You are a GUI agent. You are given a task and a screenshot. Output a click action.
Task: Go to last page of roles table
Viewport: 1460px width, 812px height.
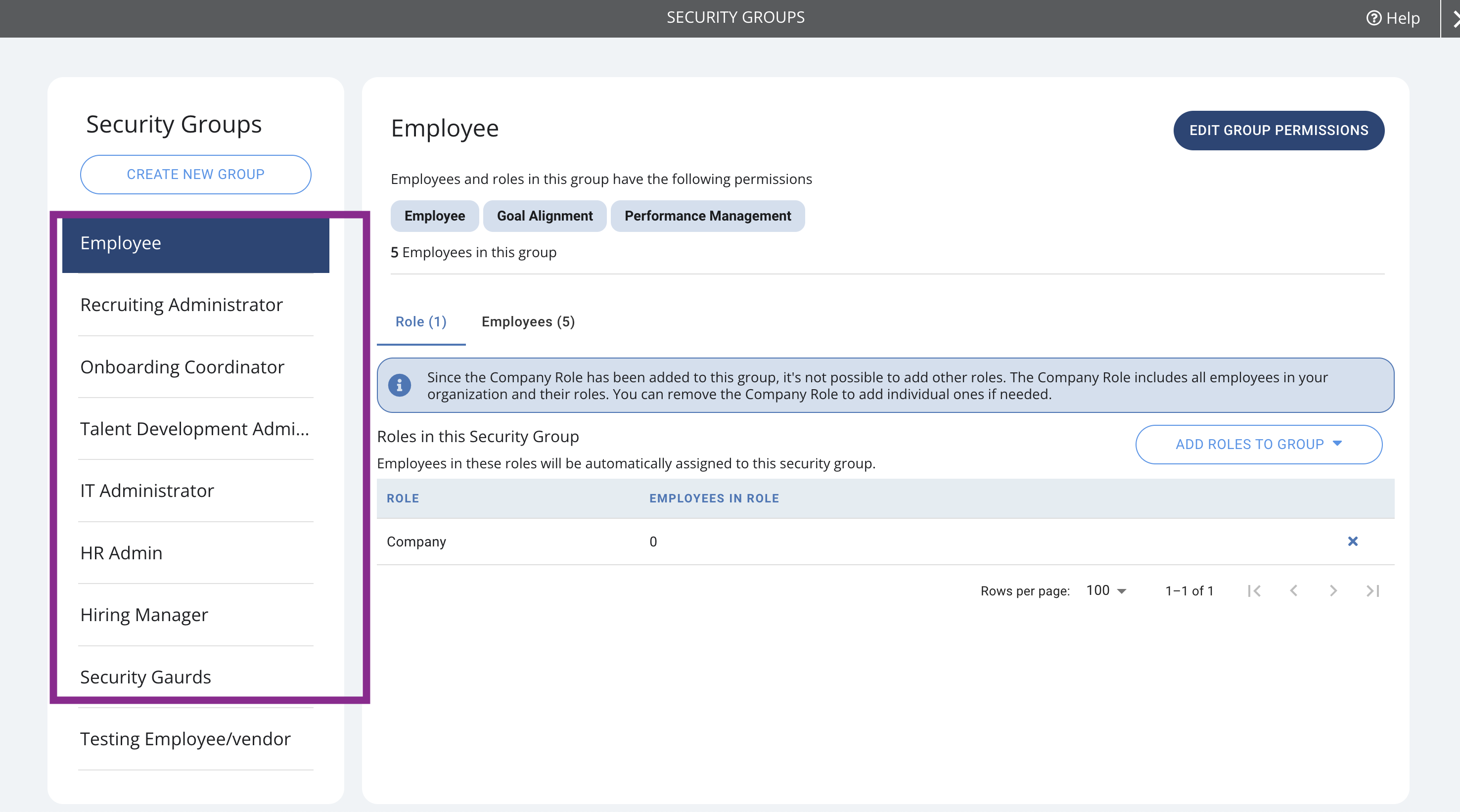[1373, 591]
